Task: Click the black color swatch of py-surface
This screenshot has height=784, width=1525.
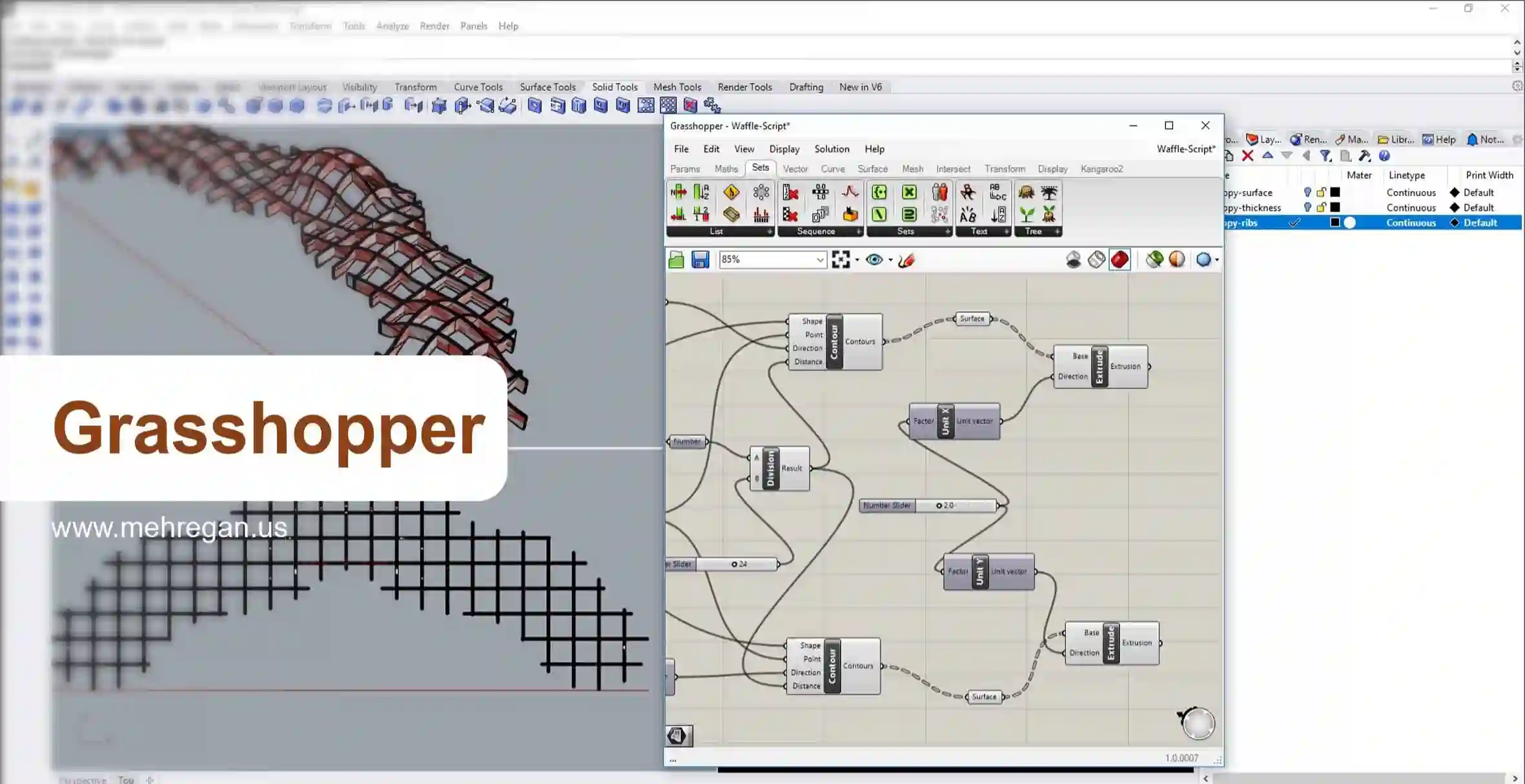Action: (x=1335, y=192)
